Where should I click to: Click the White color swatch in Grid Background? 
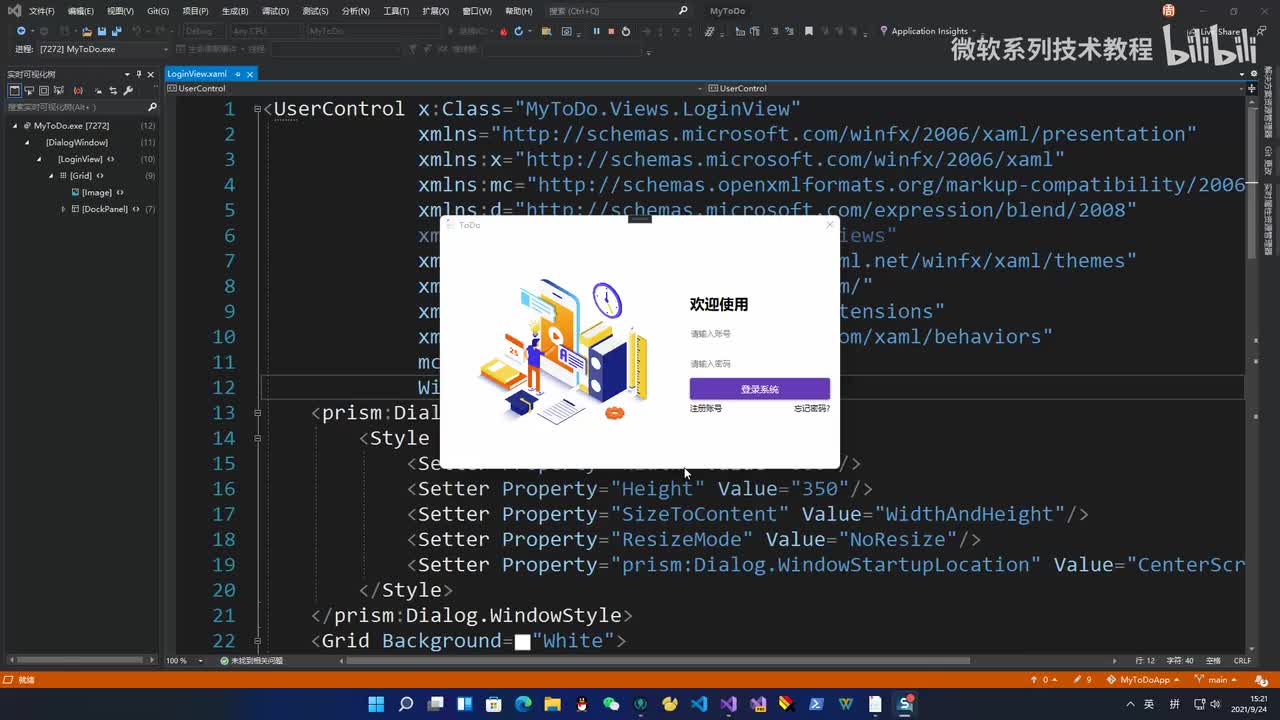522,642
